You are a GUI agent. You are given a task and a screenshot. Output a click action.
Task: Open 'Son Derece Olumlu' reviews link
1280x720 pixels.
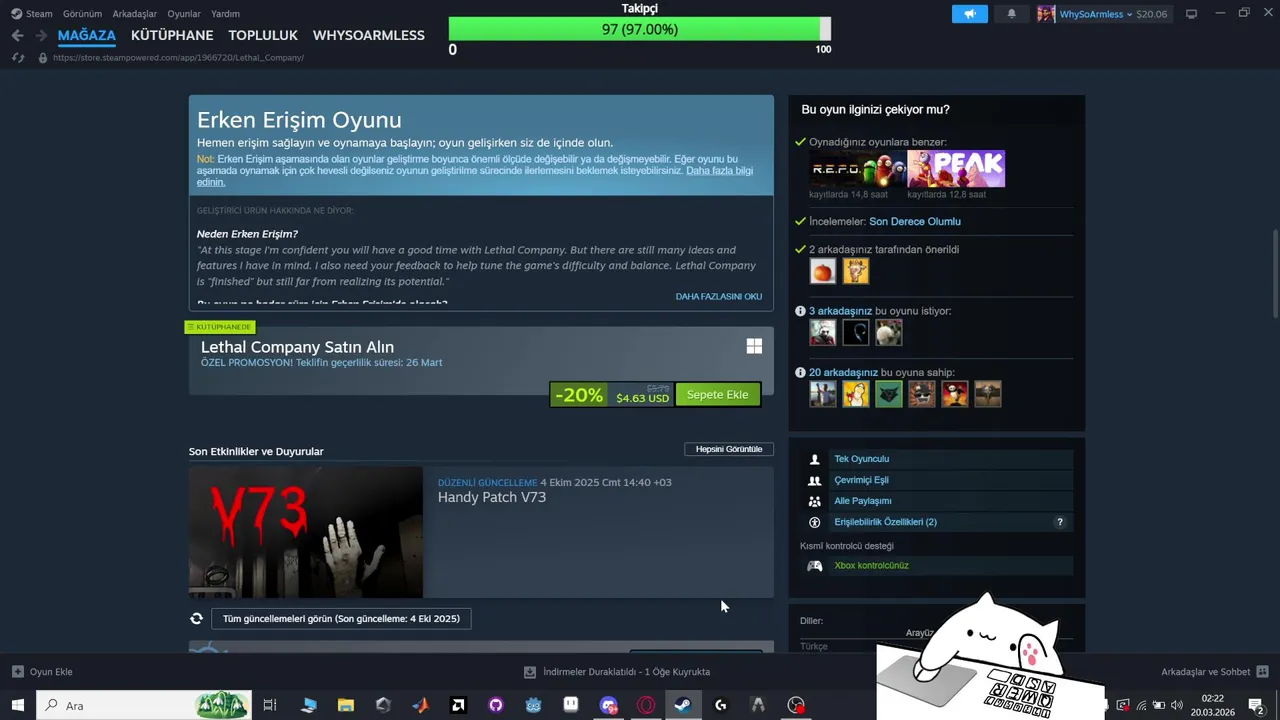click(914, 221)
